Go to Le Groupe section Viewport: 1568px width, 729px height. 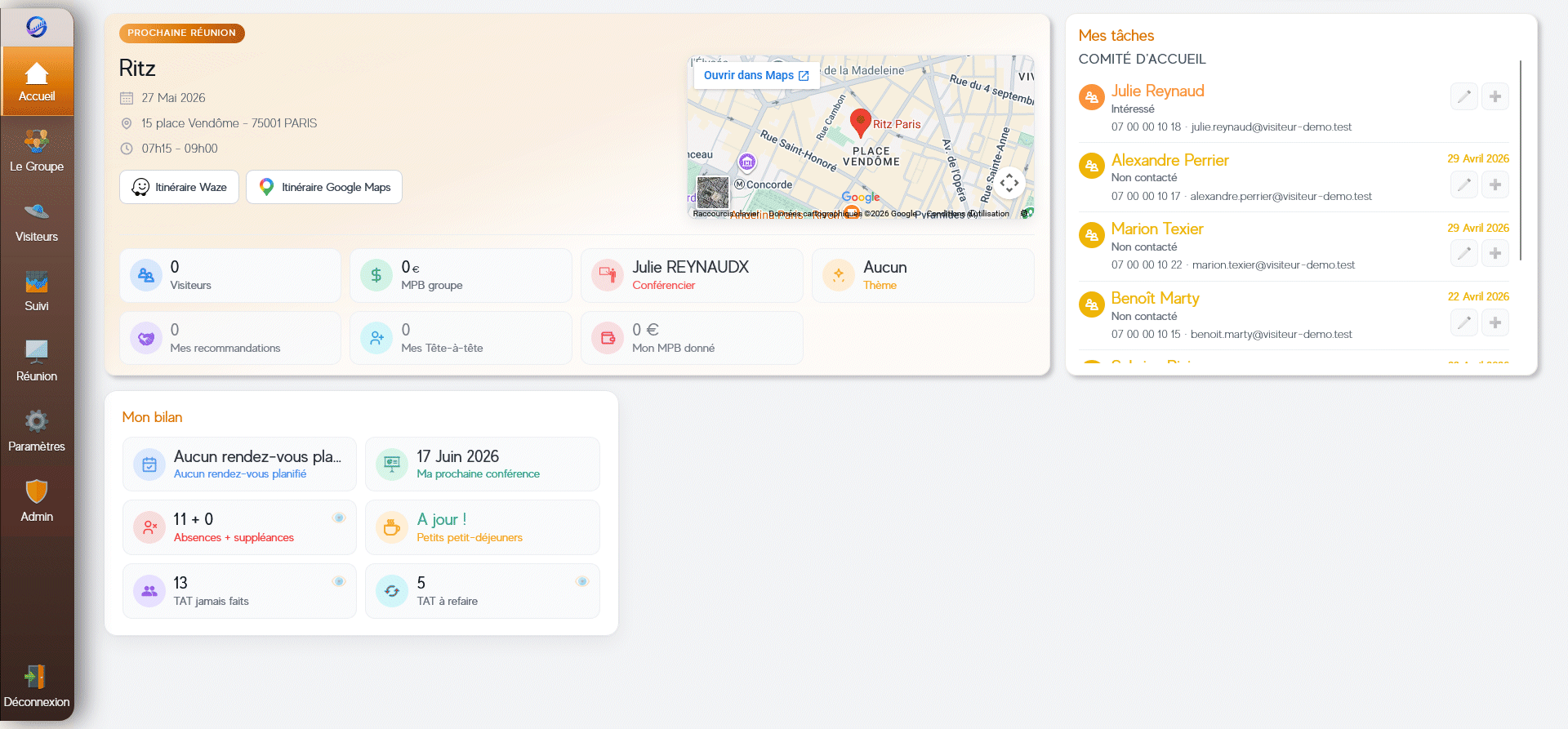tap(37, 151)
